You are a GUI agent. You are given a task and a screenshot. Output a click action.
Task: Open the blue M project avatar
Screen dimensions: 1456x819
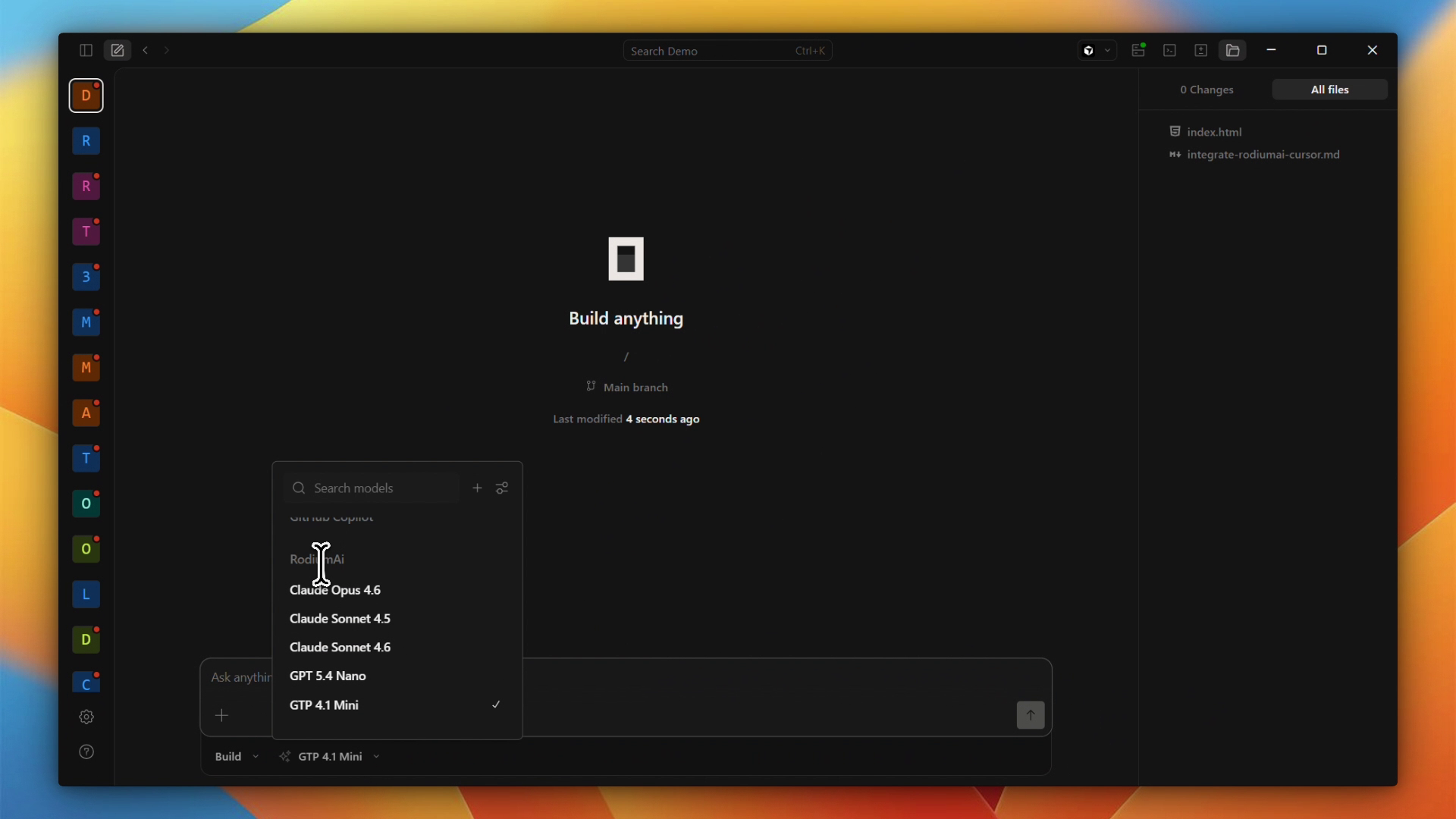click(86, 322)
